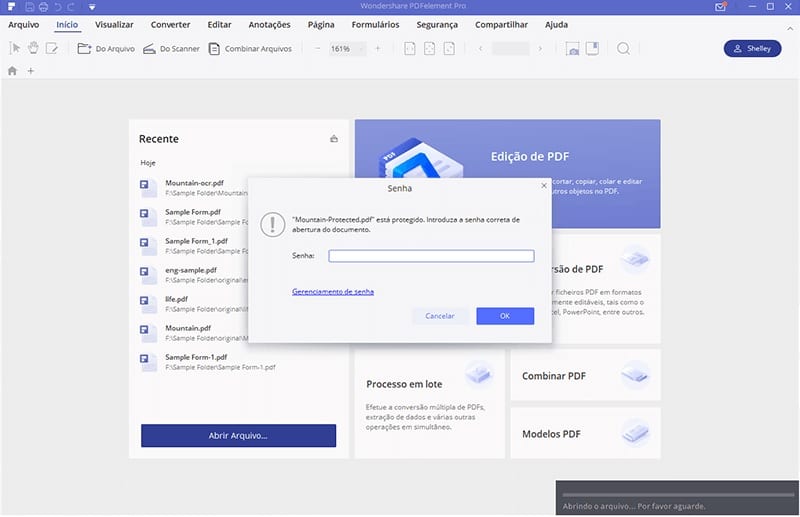Open the Arquivo menu
The height and width of the screenshot is (517, 800).
[23, 24]
